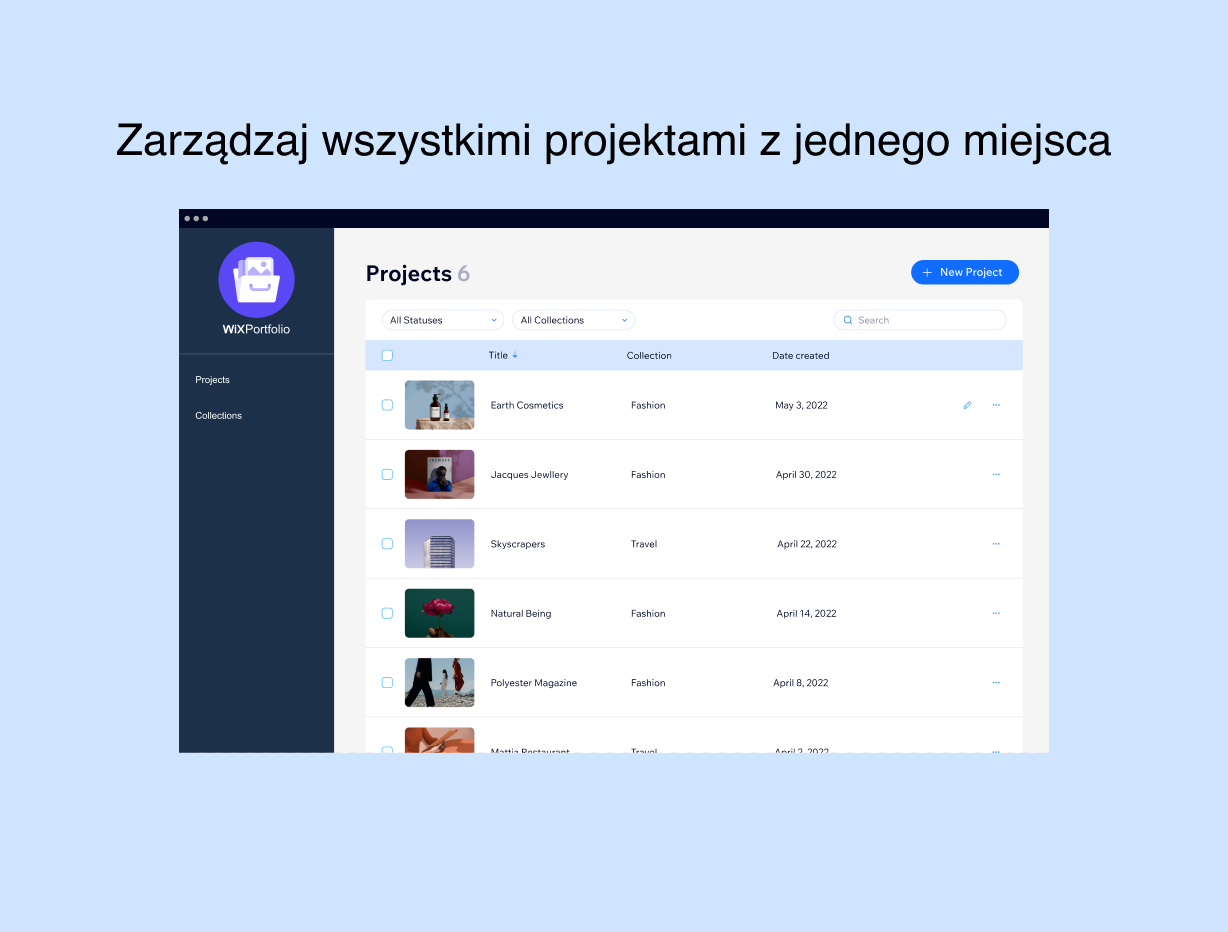Click the Collection column header

pos(649,355)
